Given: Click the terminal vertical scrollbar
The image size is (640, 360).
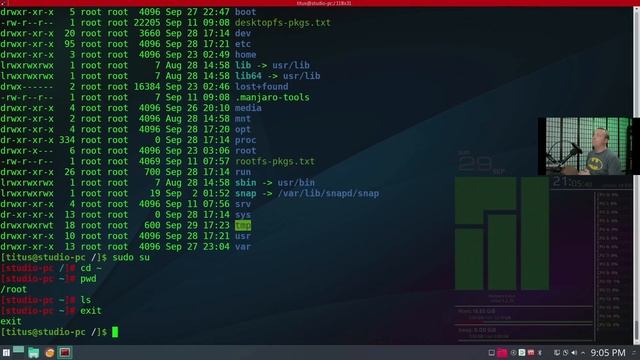Looking at the screenshot, I should pos(636,176).
